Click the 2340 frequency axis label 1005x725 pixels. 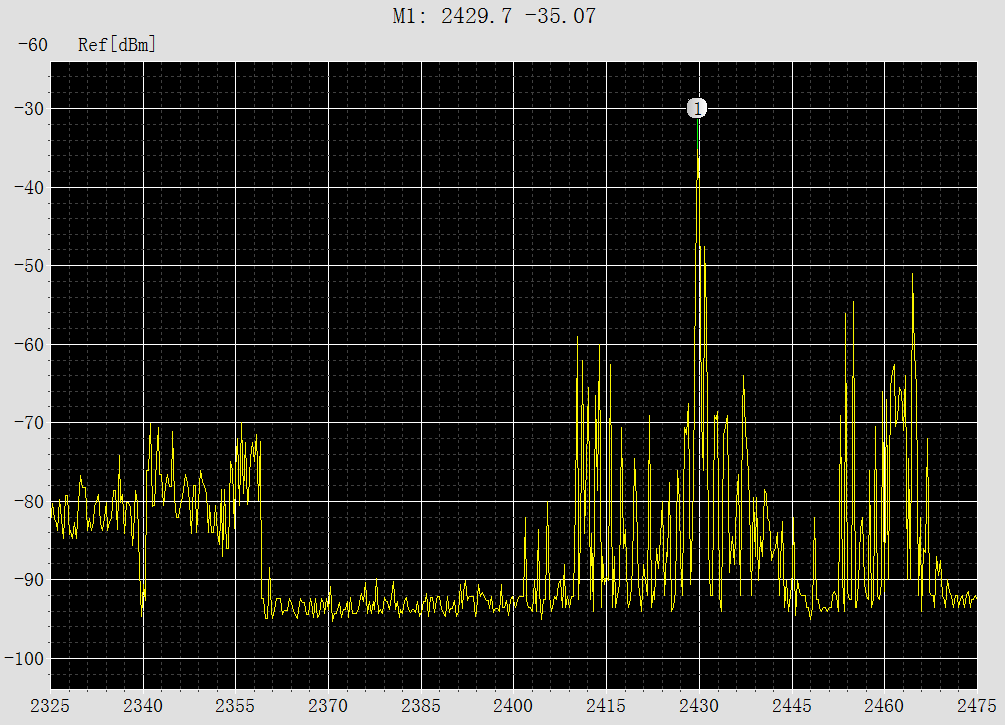(x=143, y=706)
